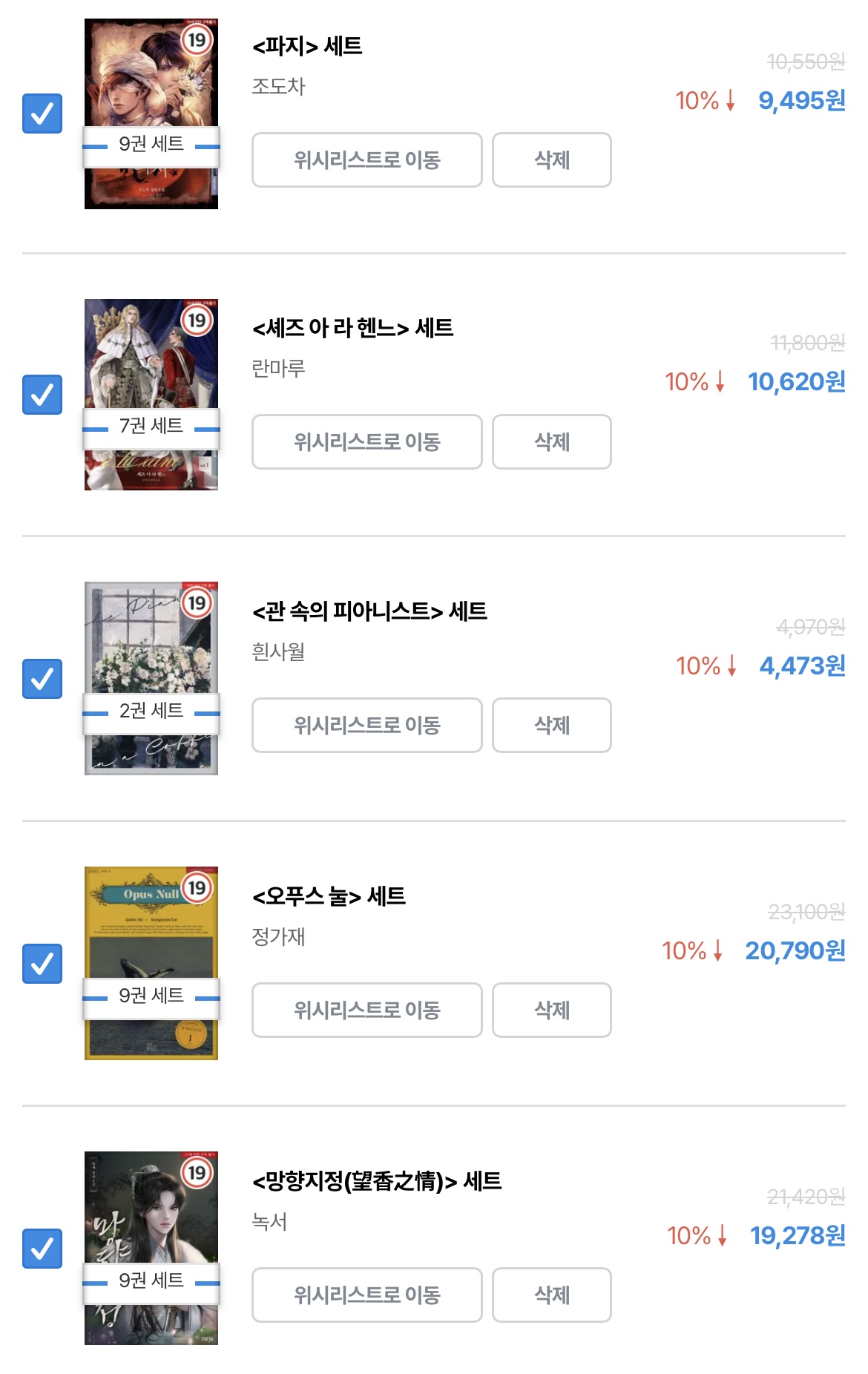
Task: Delete 셰즈 아 라 헨느 세트
Action: pyautogui.click(x=552, y=441)
